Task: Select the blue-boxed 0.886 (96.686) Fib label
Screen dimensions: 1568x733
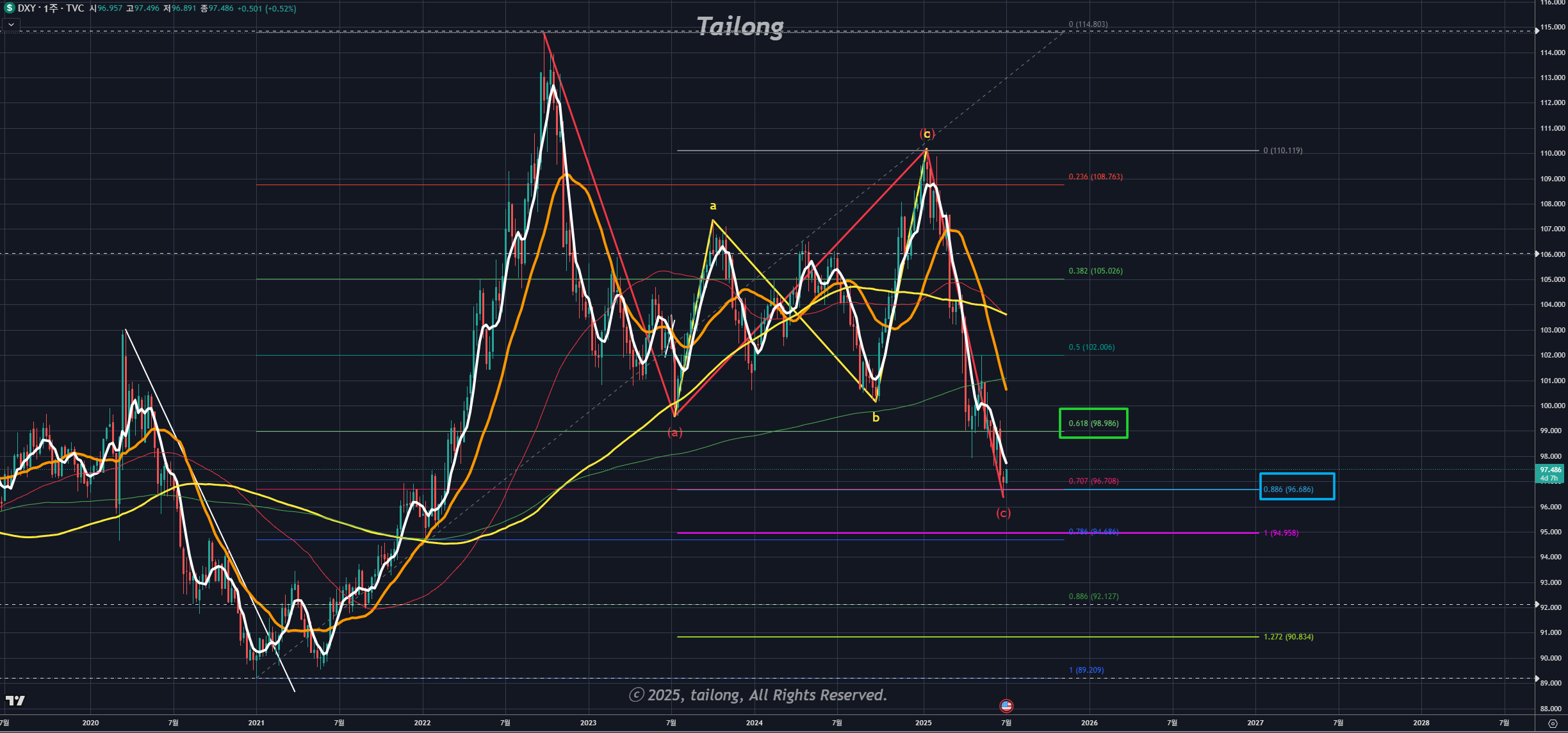Action: [1288, 490]
